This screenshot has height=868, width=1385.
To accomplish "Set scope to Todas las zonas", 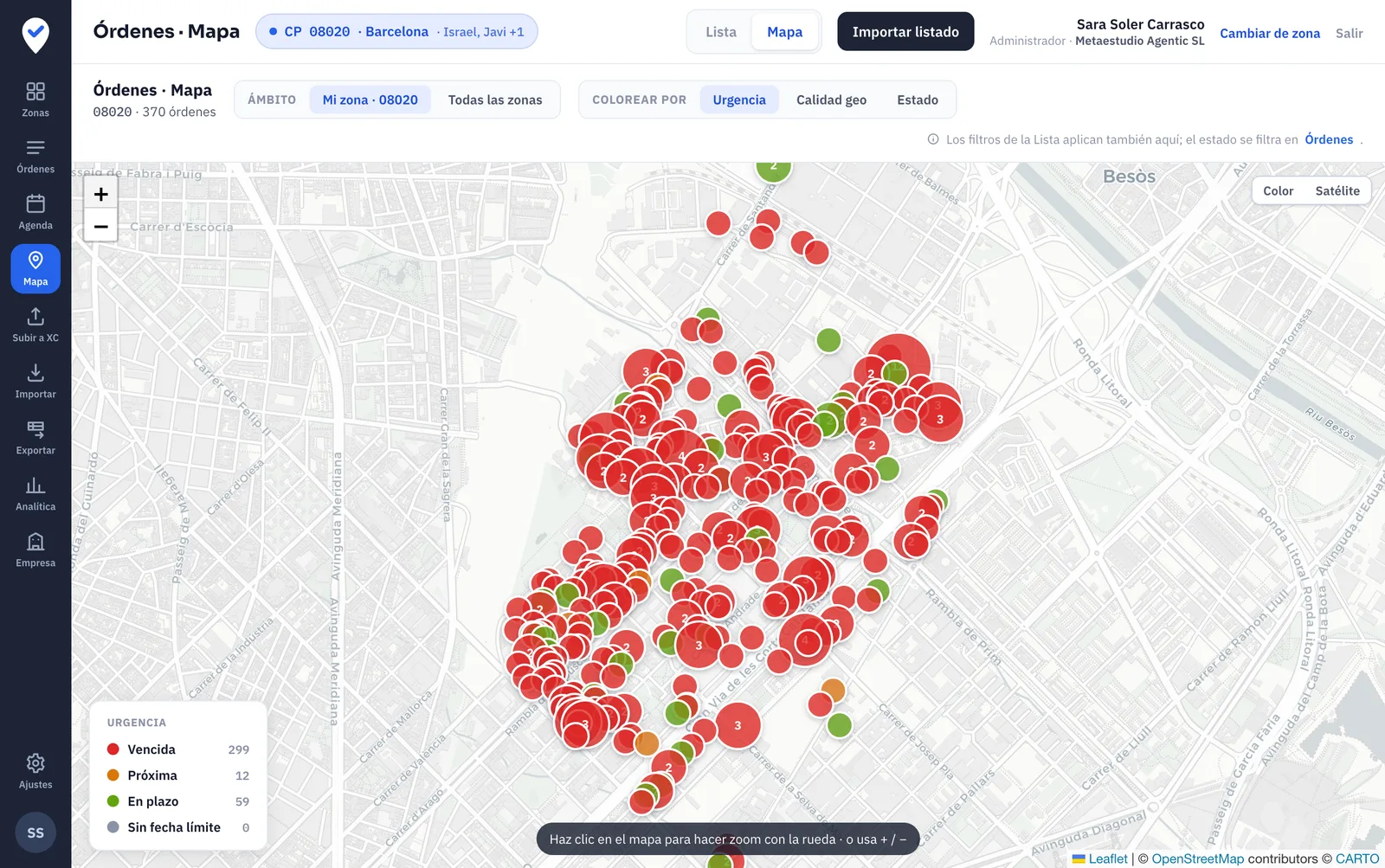I will click(495, 100).
